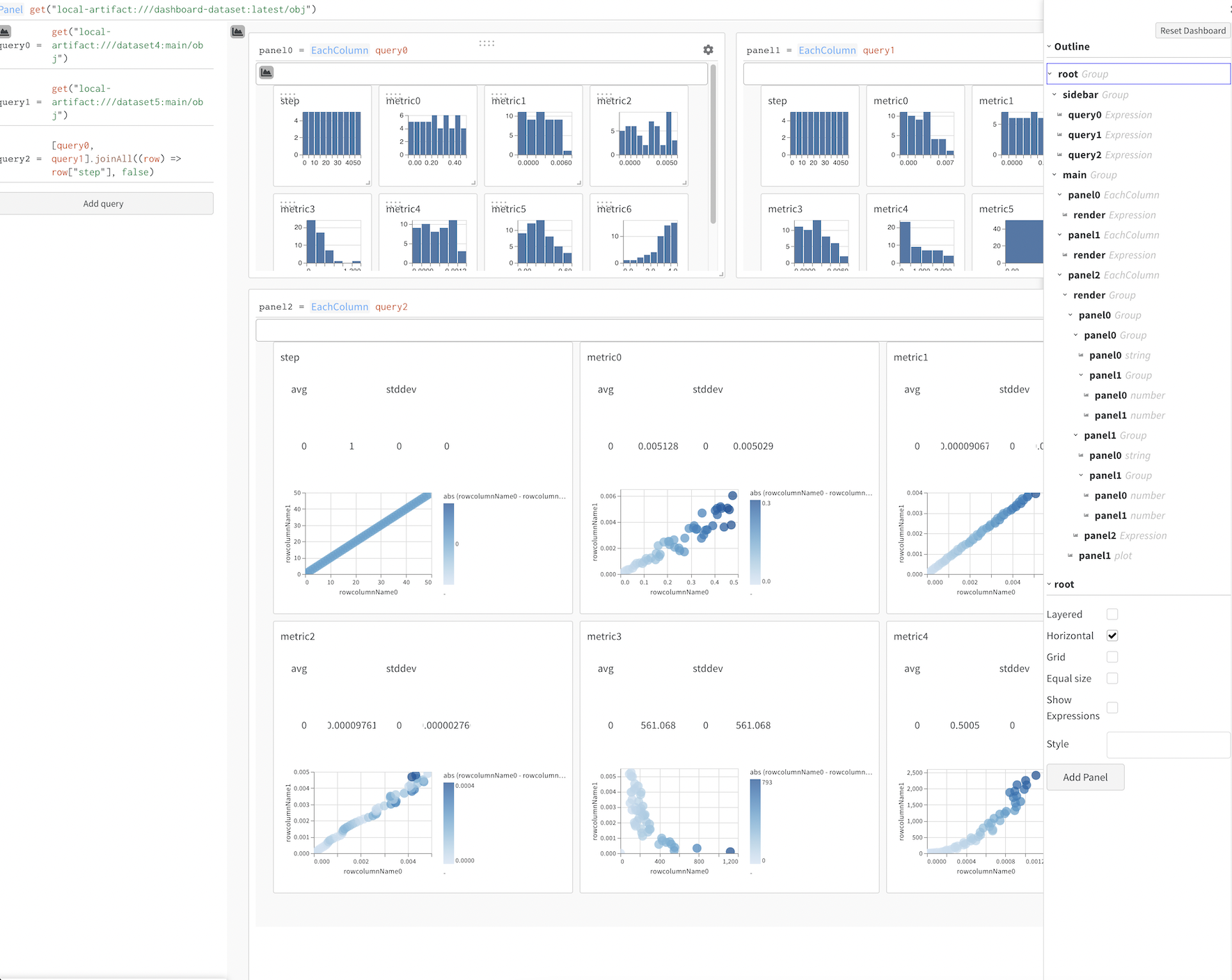Open EachColumn type selector for panel1
Screen dimensions: 1232x980
coord(827,50)
